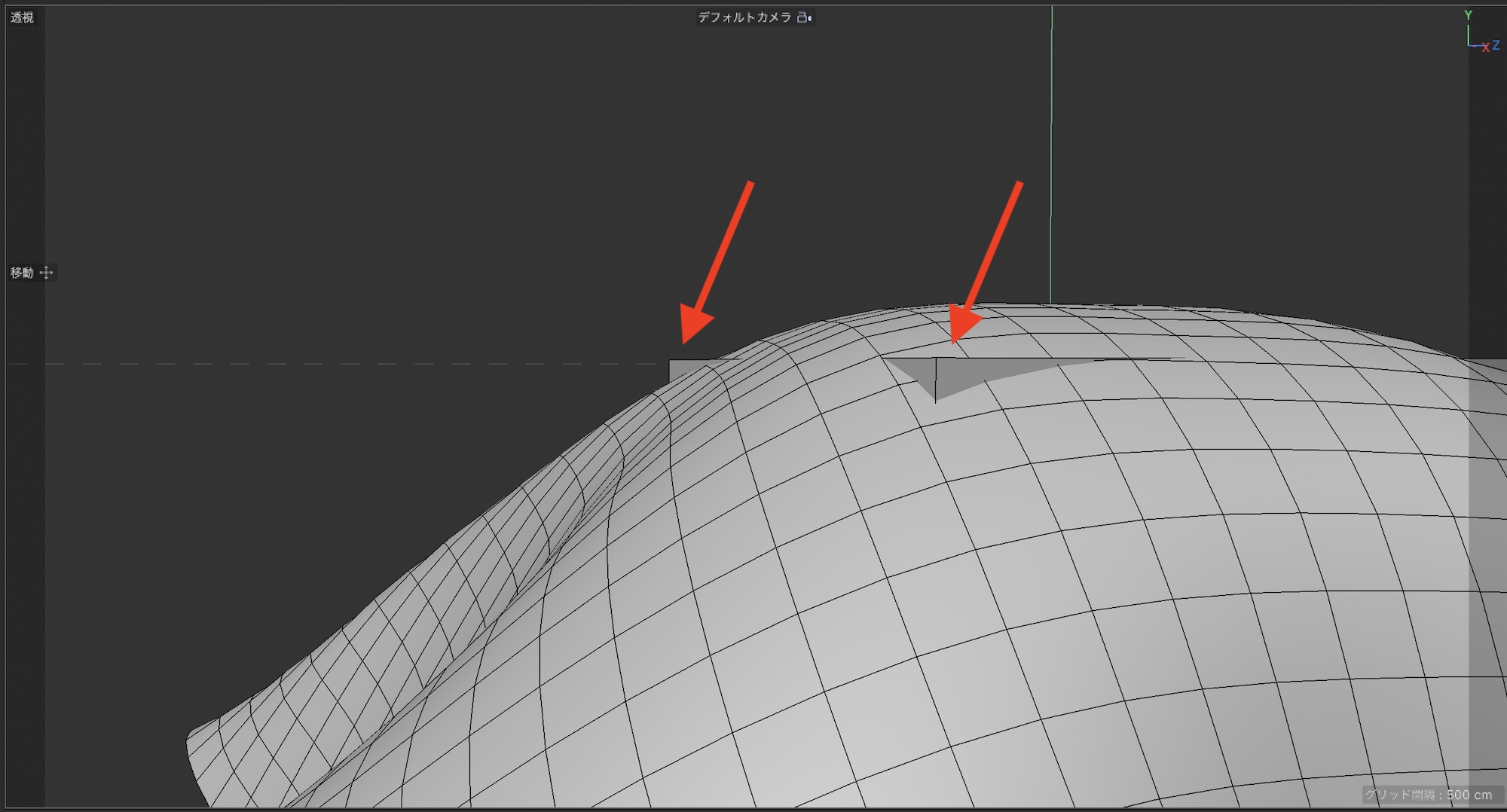The height and width of the screenshot is (812, 1507).
Task: Click the 移動 tool label
Action: tap(22, 273)
